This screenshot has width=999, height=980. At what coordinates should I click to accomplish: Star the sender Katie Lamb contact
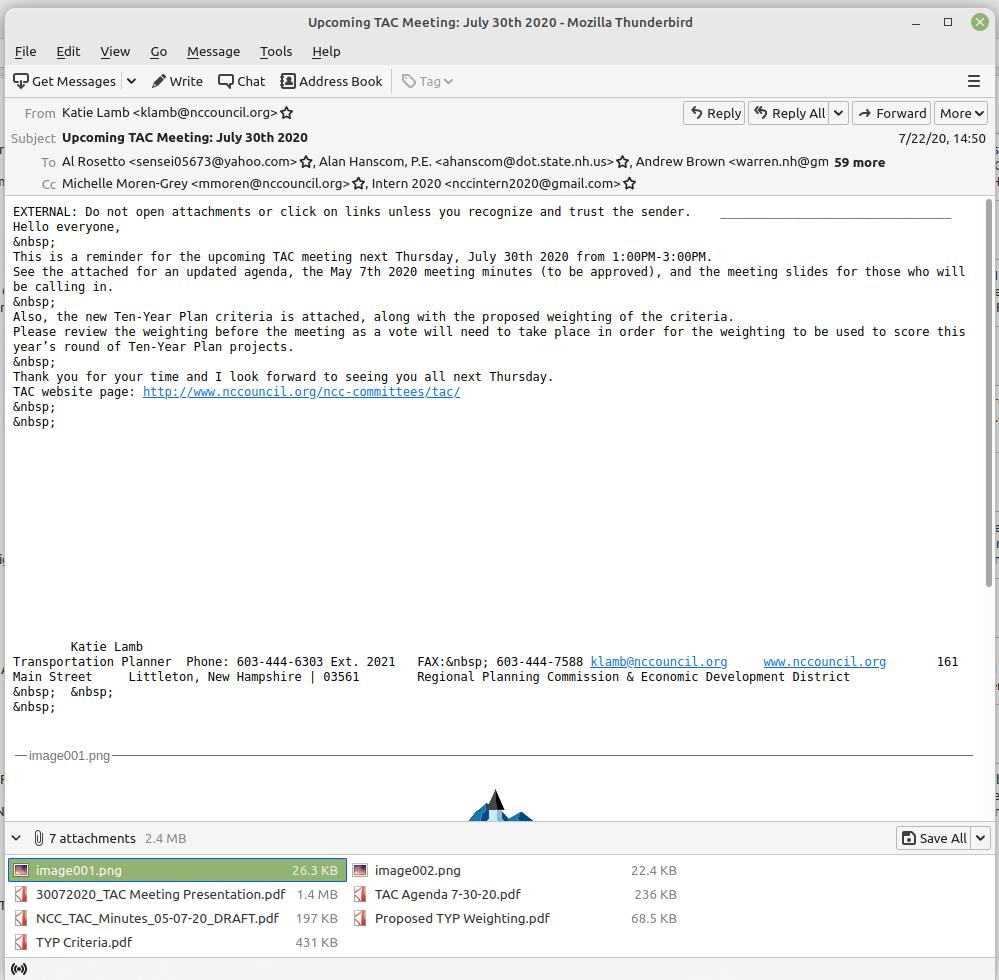point(287,113)
